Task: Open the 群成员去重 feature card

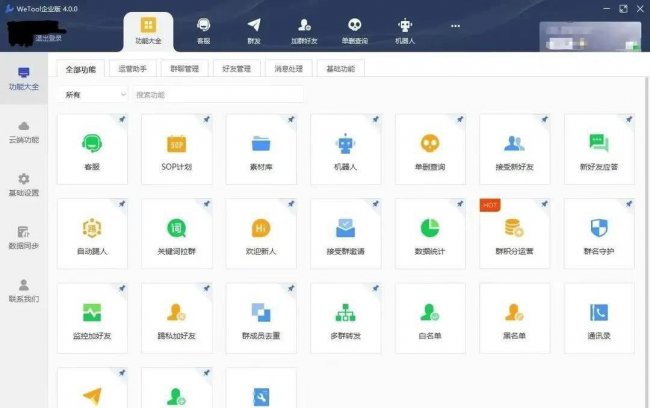Action: coord(261,318)
